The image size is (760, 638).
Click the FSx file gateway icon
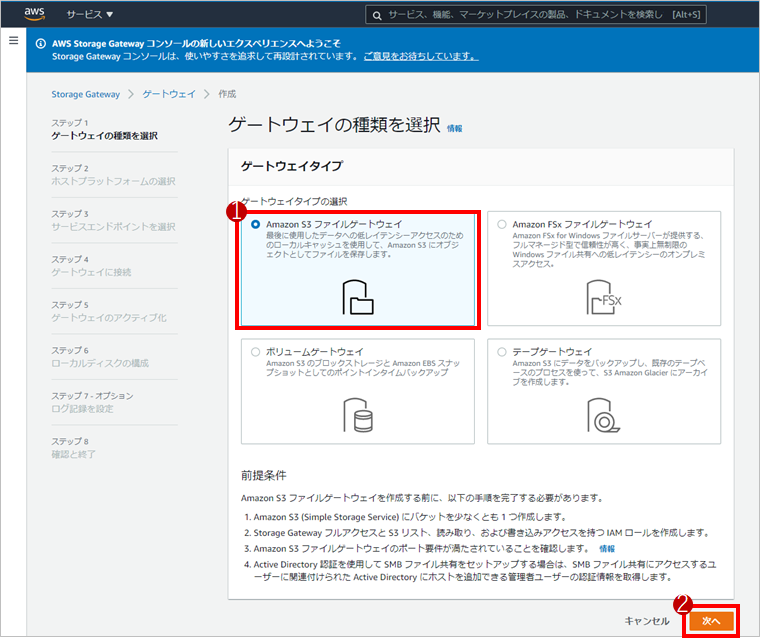[x=603, y=297]
